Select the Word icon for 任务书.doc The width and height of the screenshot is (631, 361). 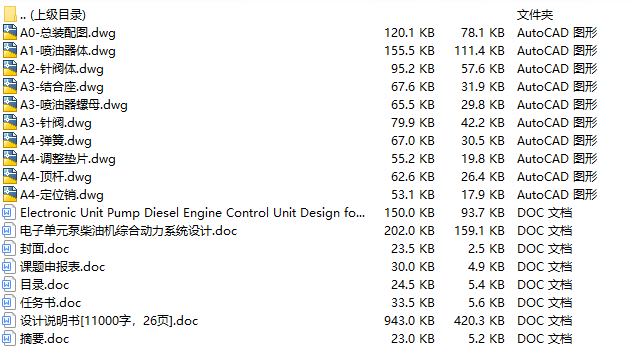tap(8, 303)
